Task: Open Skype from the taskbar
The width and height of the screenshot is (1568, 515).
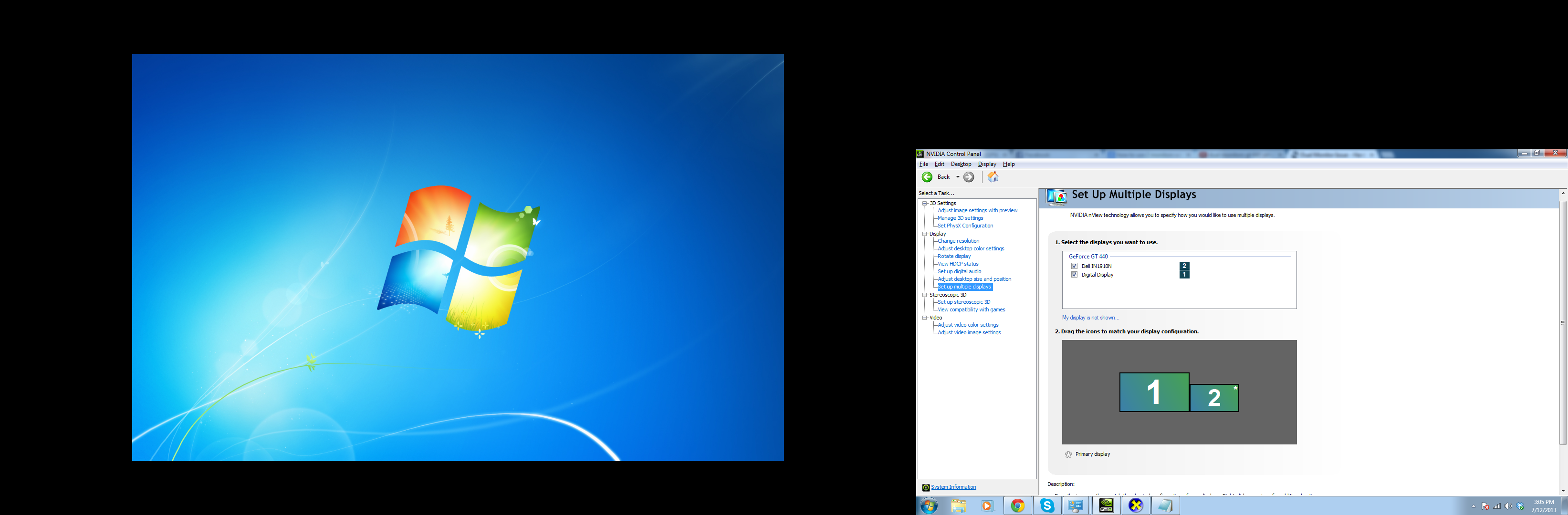Action: 1047,506
